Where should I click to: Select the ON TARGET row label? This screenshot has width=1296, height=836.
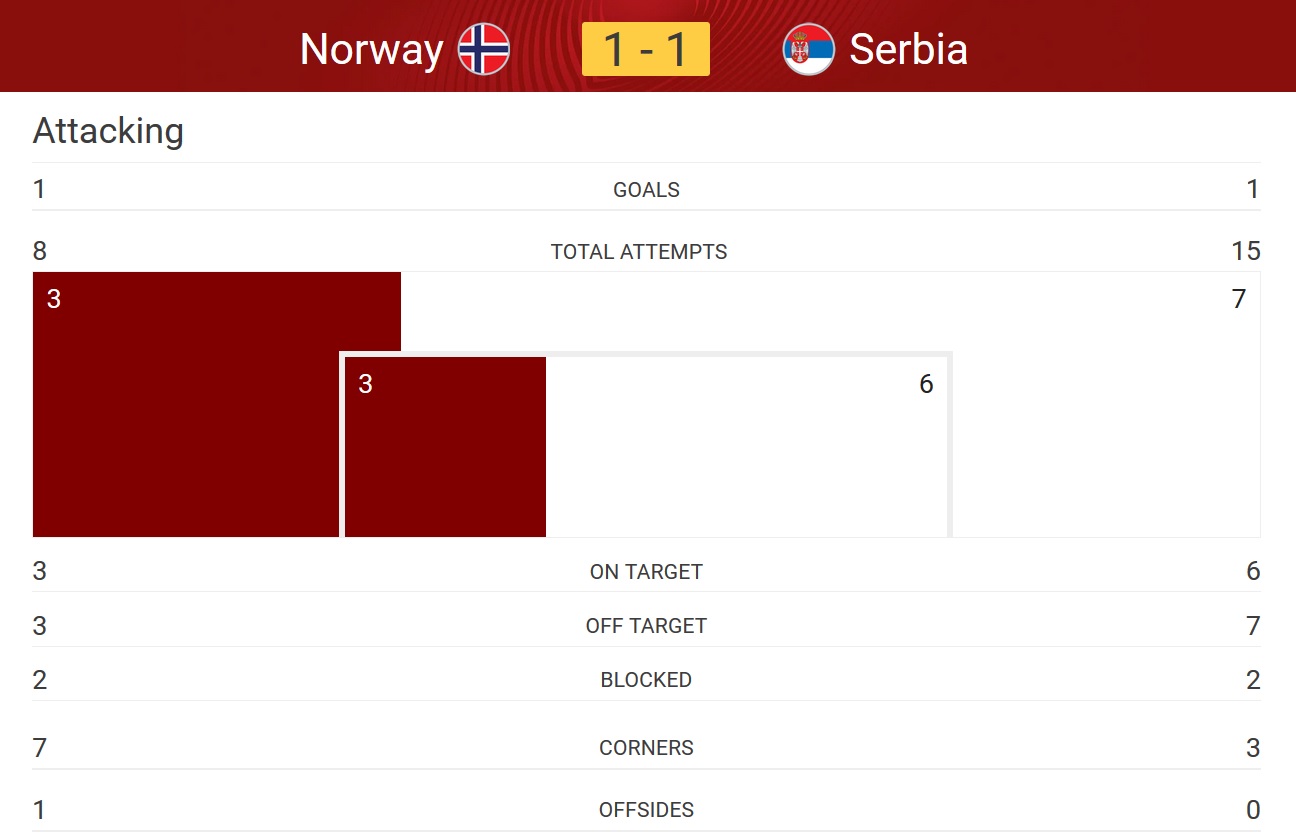646,572
